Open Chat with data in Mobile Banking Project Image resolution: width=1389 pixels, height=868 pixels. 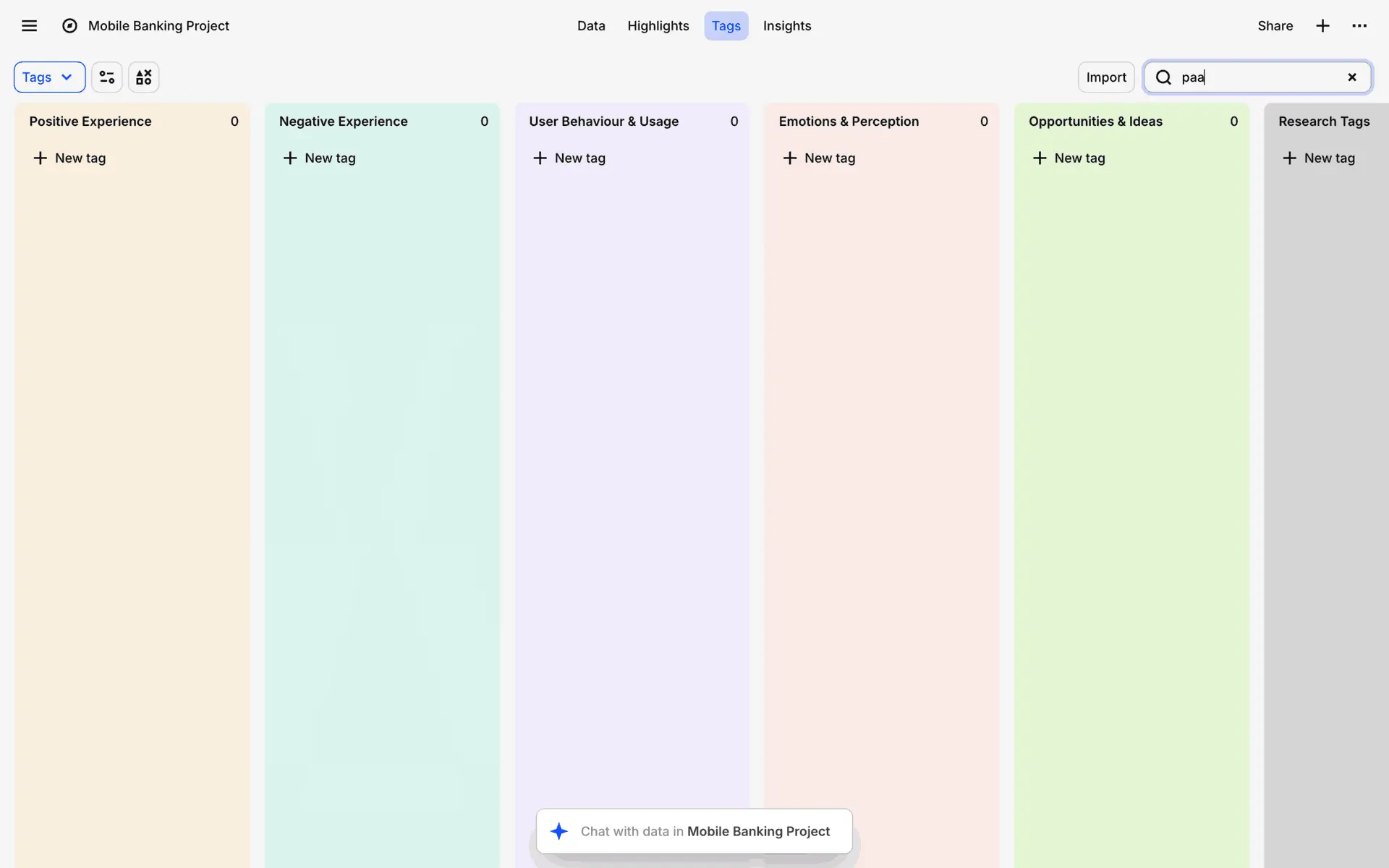(x=705, y=831)
